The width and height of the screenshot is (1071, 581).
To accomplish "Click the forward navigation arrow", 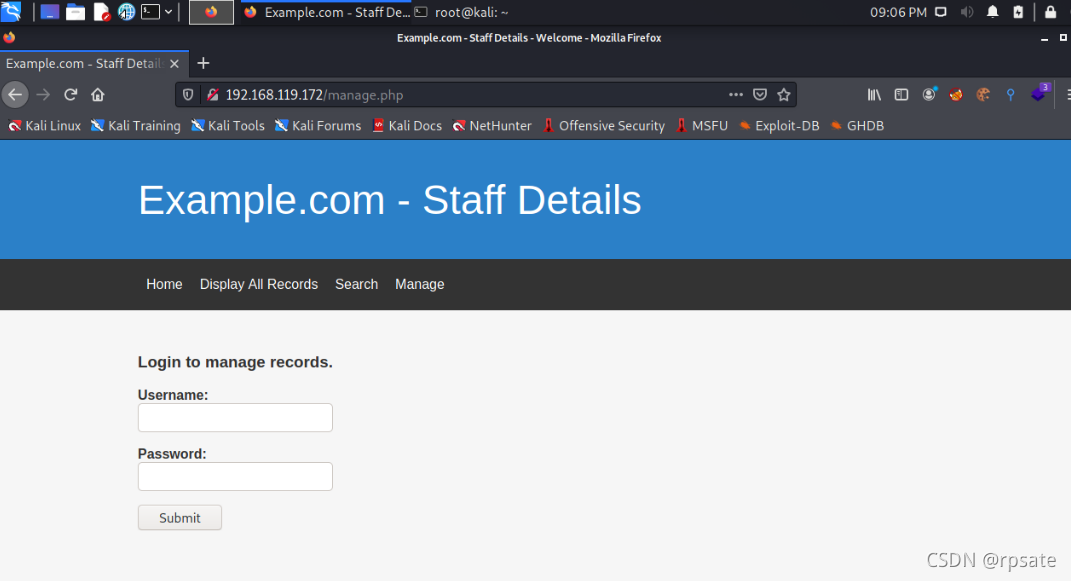I will 43,95.
